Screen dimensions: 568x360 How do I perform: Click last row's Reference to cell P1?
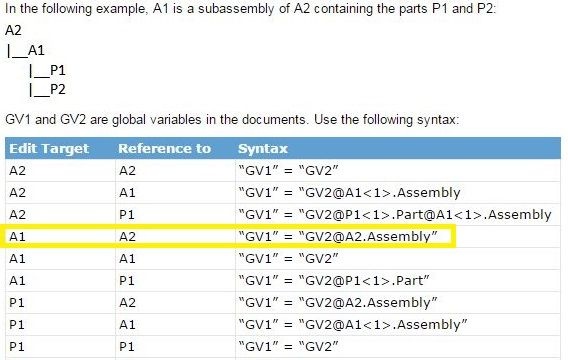[127, 347]
